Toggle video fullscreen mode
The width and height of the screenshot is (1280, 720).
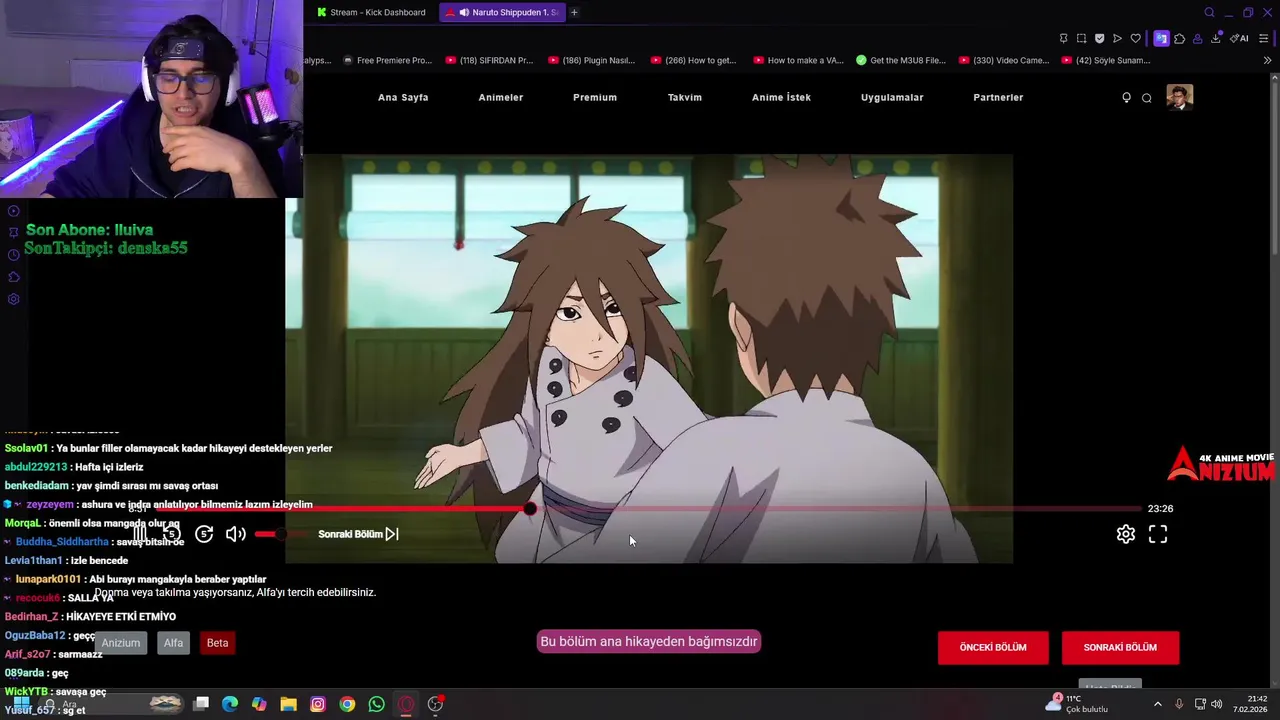pyautogui.click(x=1158, y=534)
